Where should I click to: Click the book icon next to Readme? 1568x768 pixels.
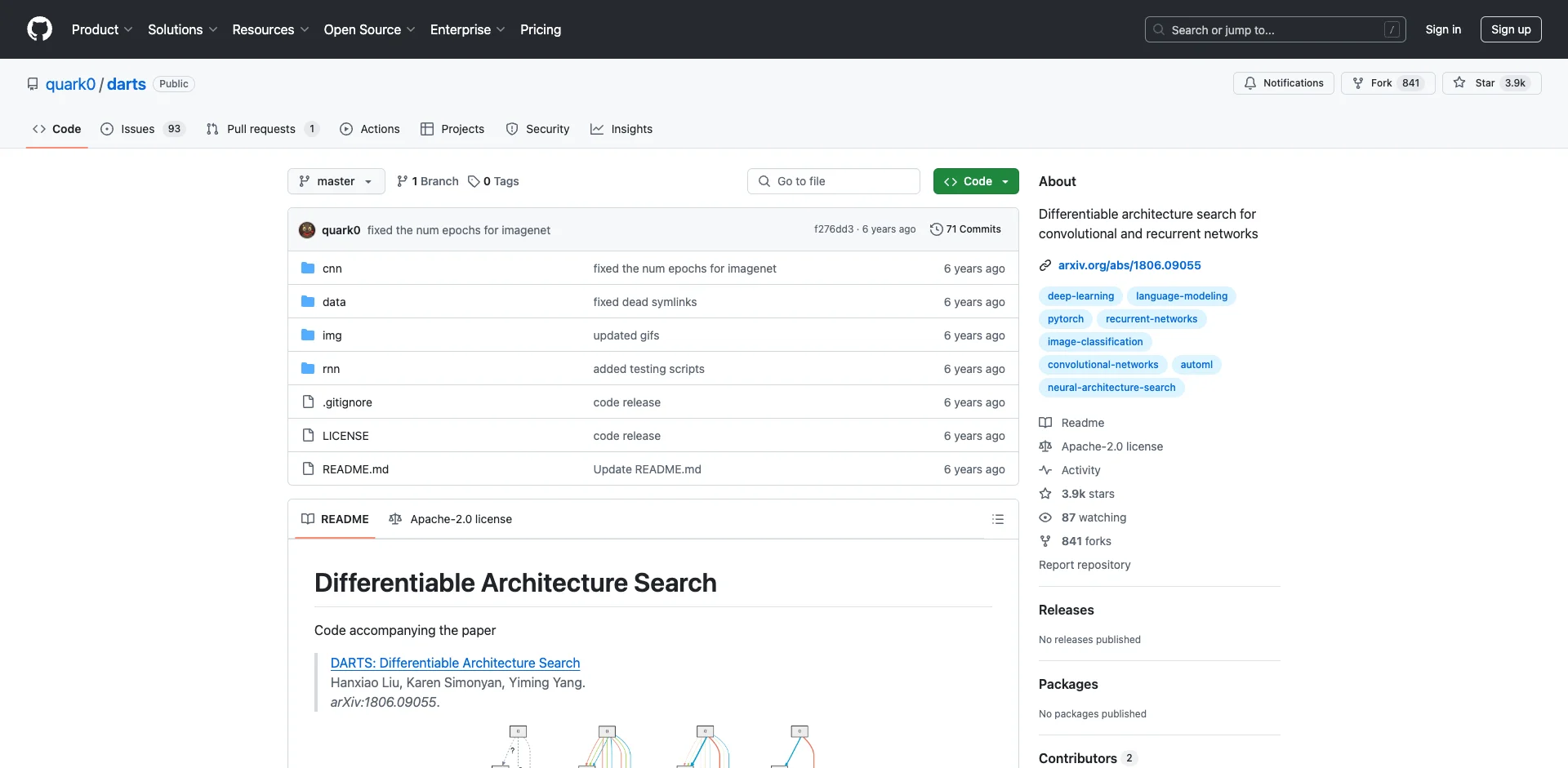tap(1045, 423)
